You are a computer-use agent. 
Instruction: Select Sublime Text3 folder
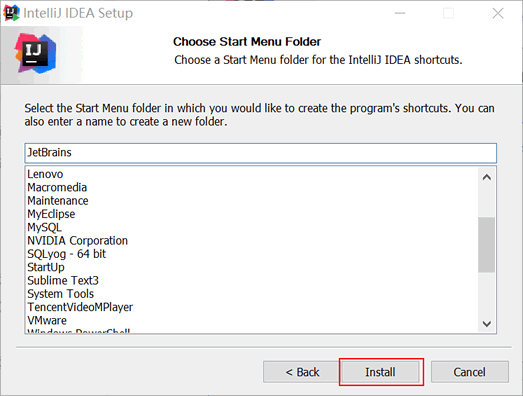point(63,281)
